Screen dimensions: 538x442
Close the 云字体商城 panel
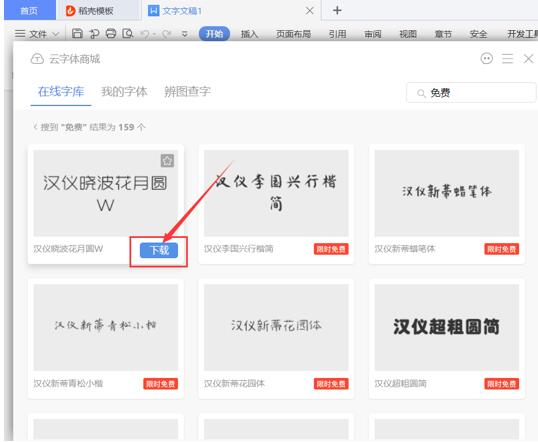[x=528, y=59]
